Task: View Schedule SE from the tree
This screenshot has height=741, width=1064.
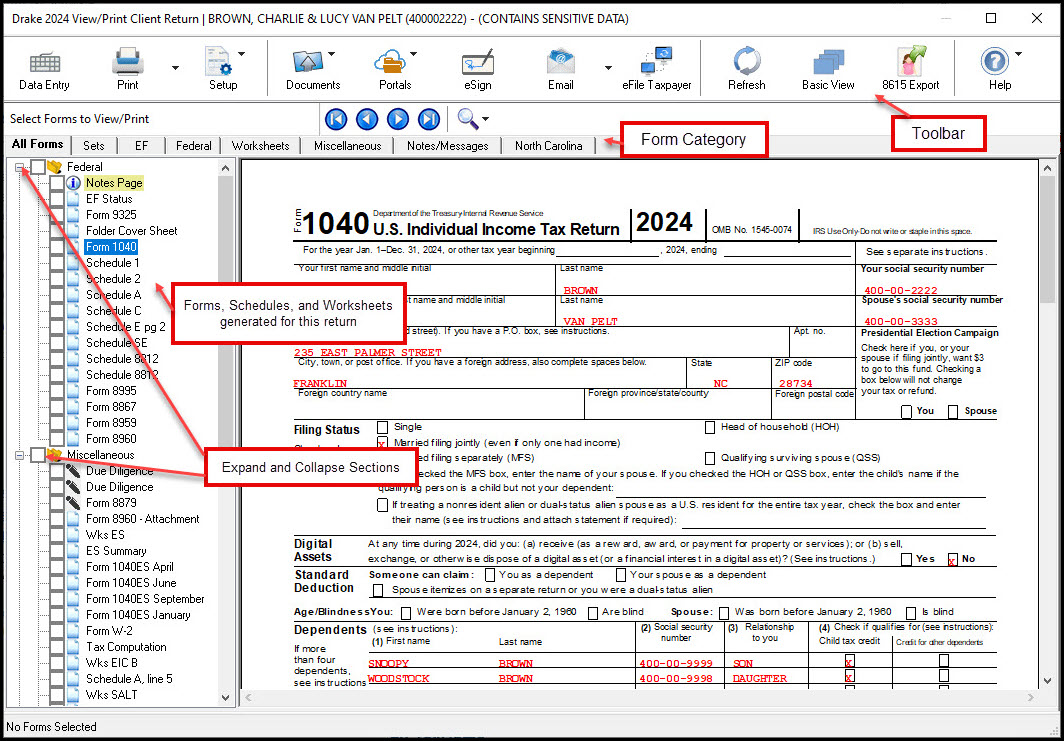Action: (x=117, y=343)
